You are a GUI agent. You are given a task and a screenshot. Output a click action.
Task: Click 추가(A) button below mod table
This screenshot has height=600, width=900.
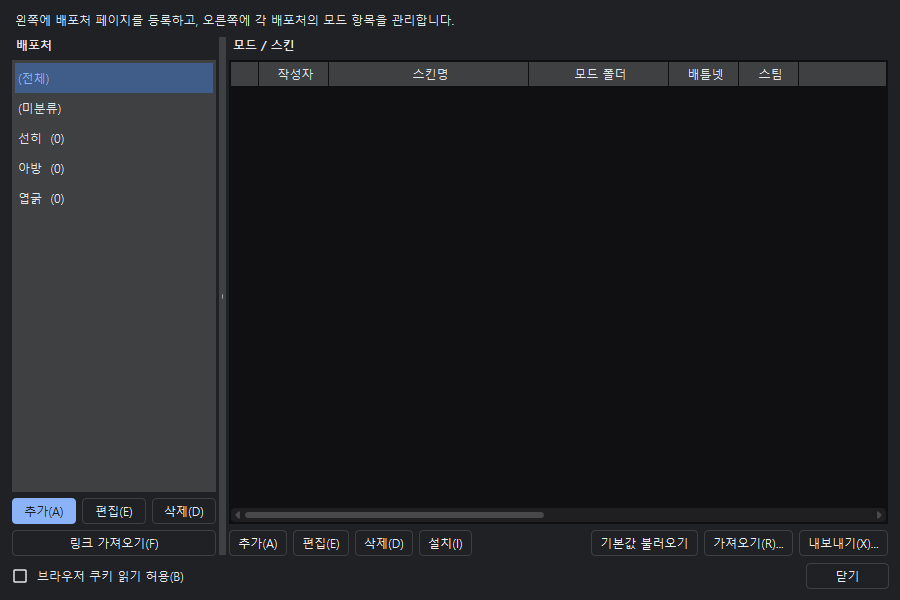coord(258,543)
